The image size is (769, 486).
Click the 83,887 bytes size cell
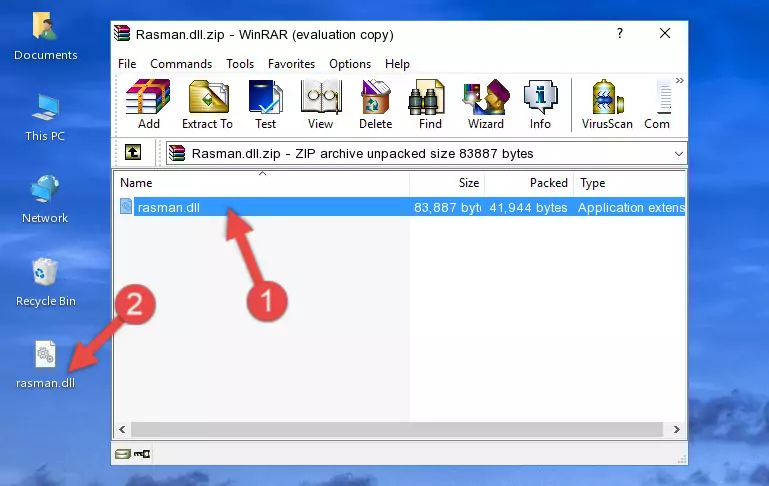[x=447, y=207]
